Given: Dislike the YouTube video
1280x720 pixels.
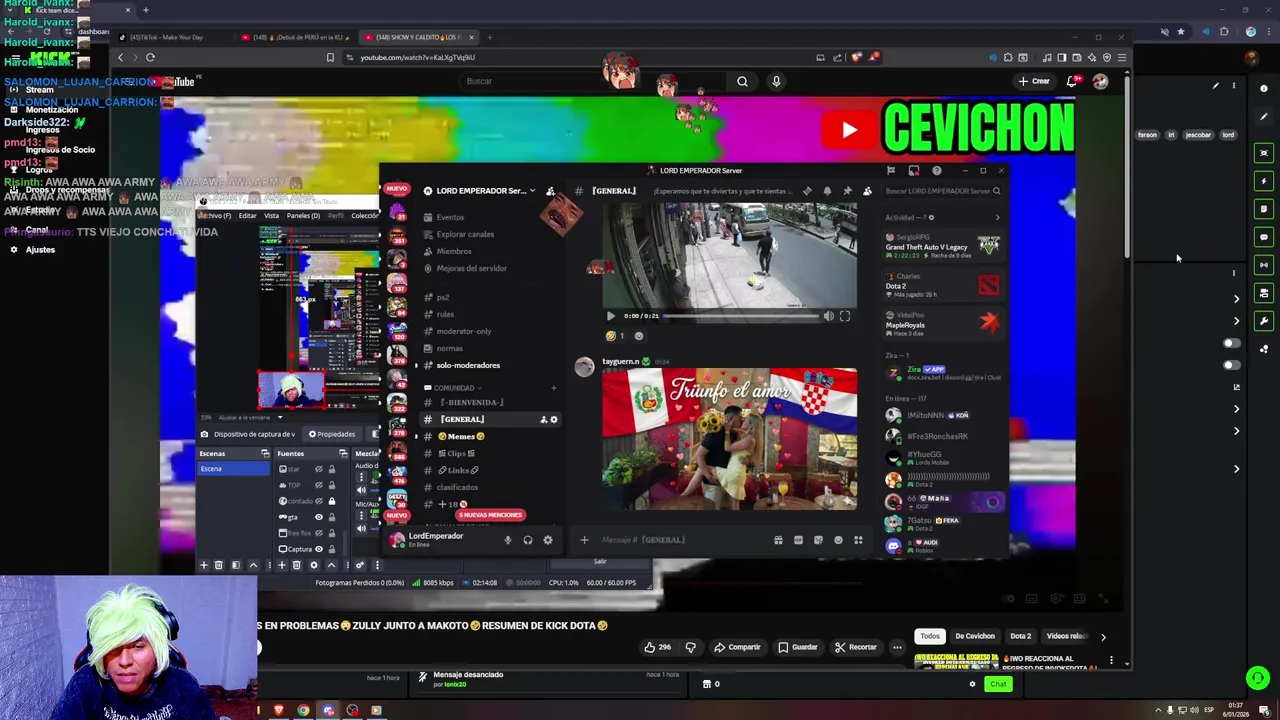Looking at the screenshot, I should coord(690,647).
